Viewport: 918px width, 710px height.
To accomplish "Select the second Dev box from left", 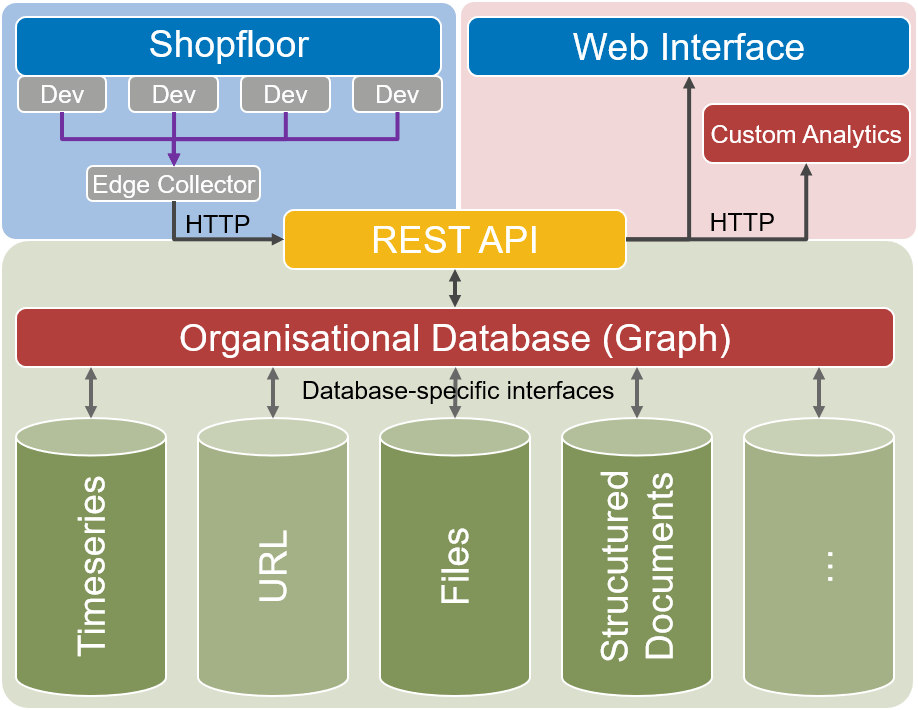I will (174, 95).
